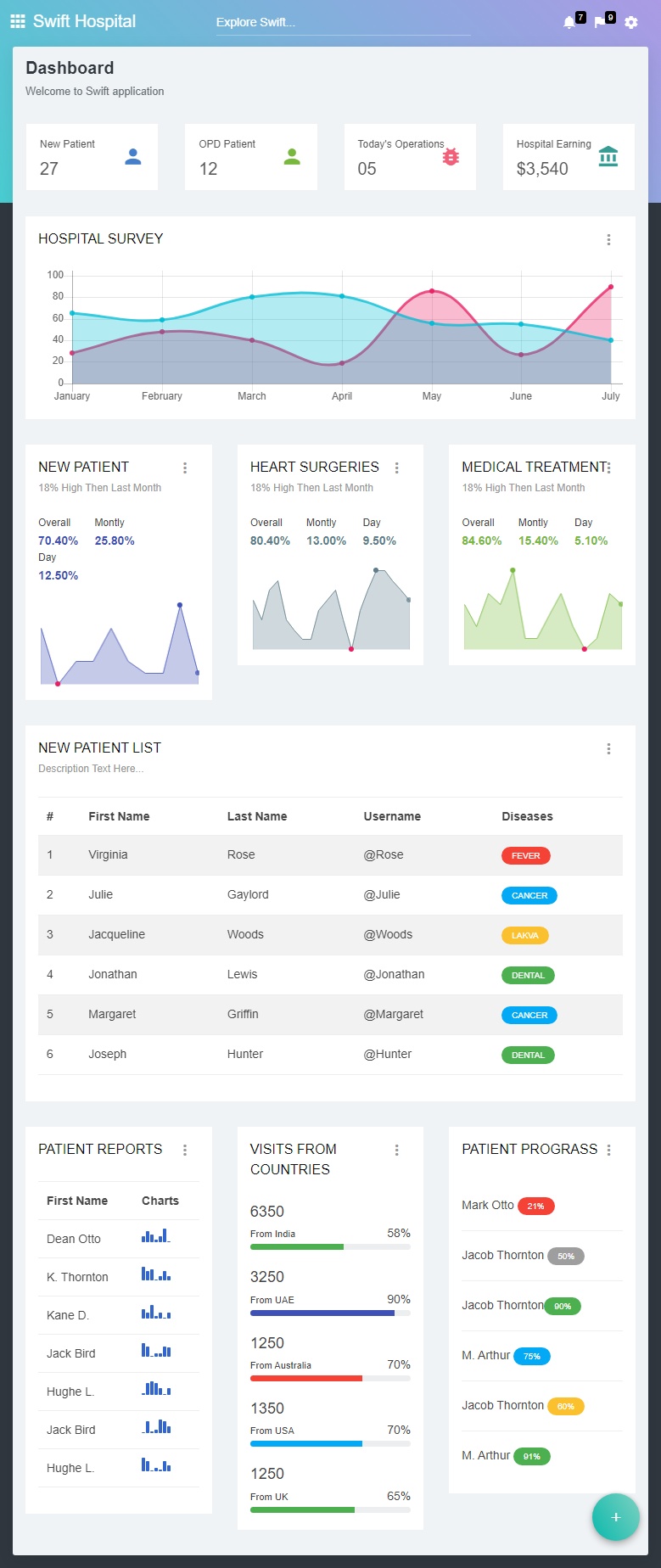Open Heart Surgeries card three-dot menu

(396, 468)
